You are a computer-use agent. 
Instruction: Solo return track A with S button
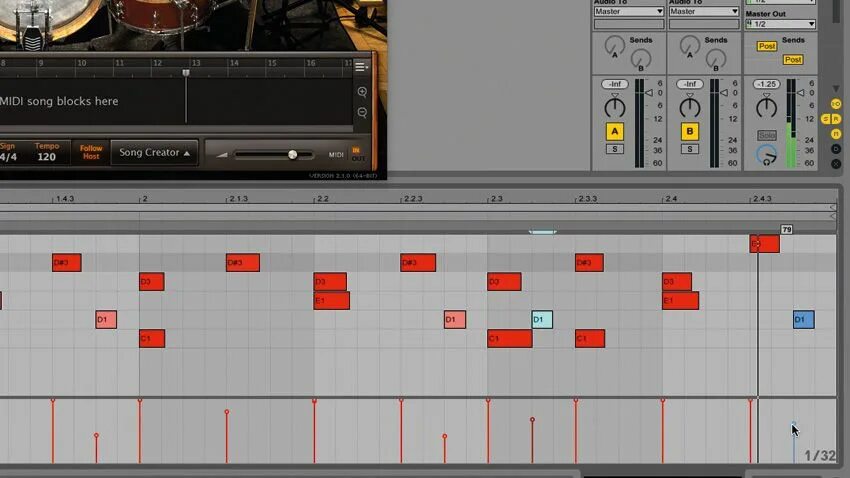pos(615,149)
